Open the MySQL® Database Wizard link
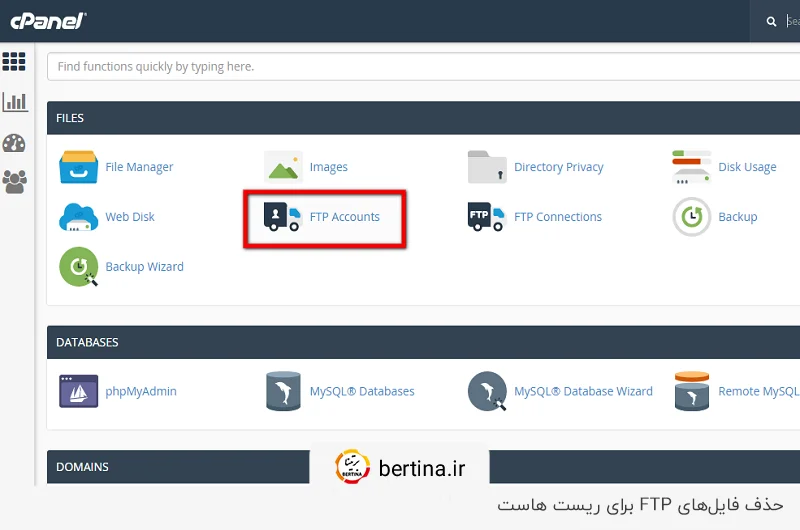Image resolution: width=800 pixels, height=530 pixels. coord(583,391)
